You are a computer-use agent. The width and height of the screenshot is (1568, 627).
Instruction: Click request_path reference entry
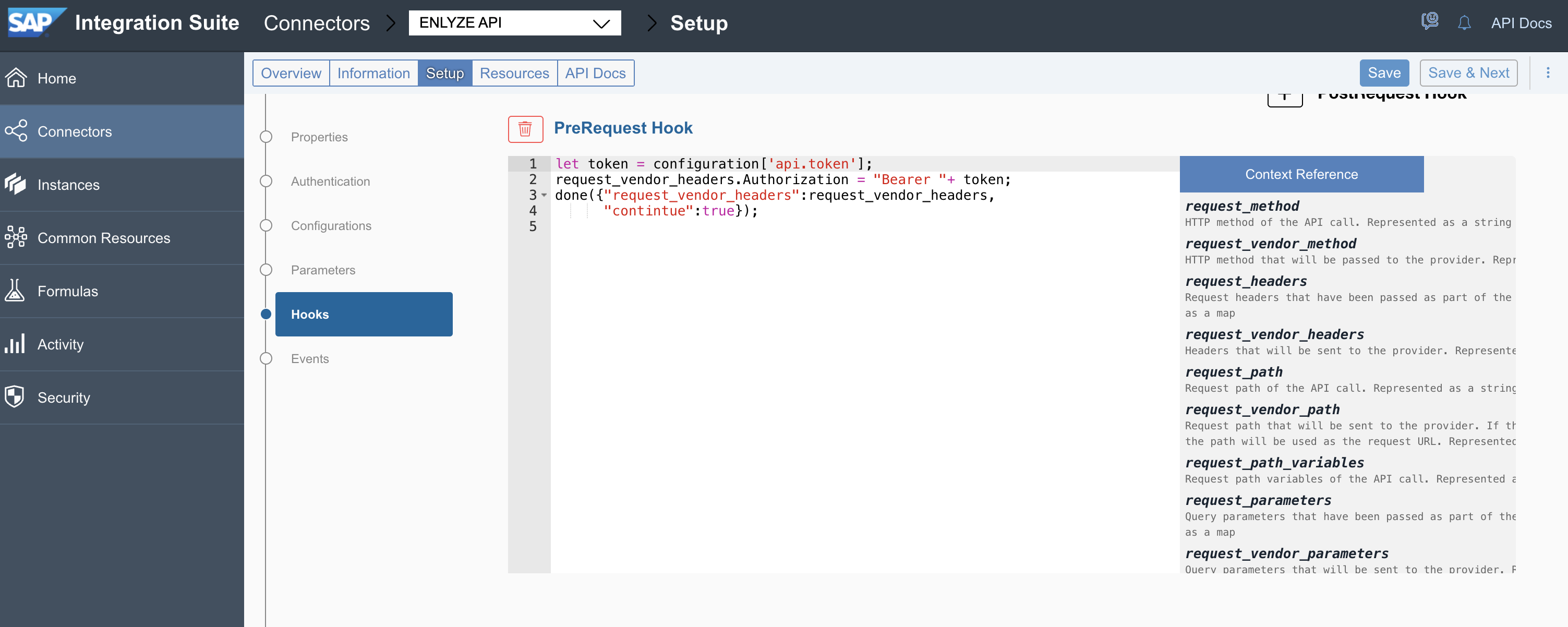coord(1233,372)
